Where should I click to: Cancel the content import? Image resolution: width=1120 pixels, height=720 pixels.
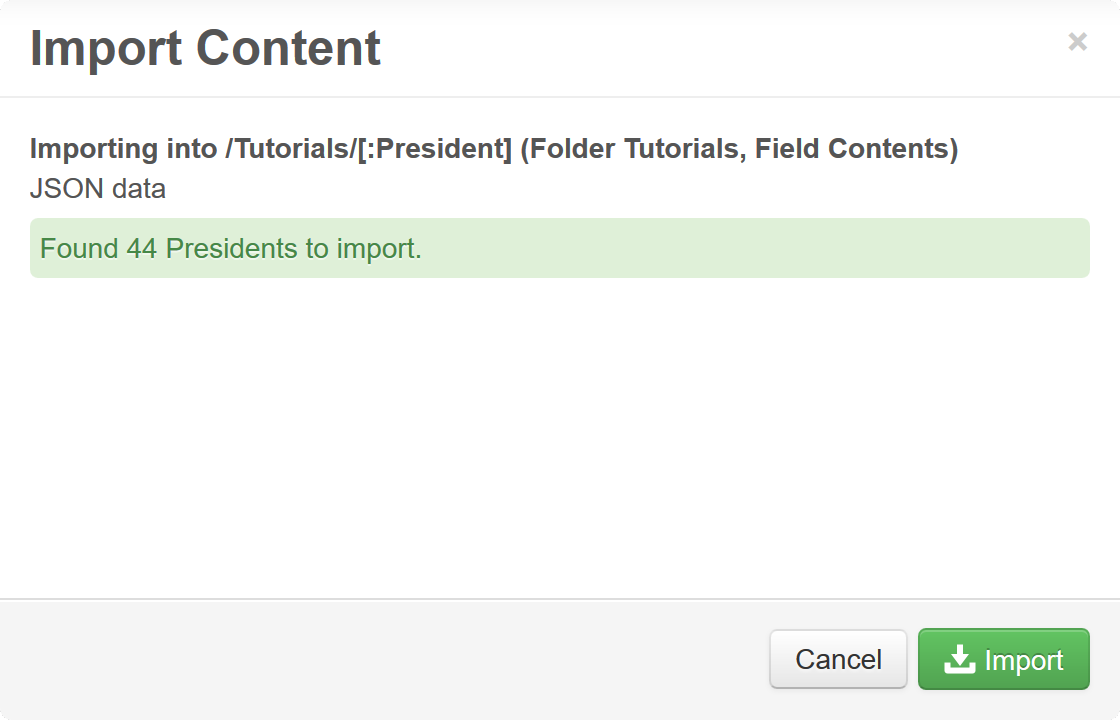[x=838, y=659]
